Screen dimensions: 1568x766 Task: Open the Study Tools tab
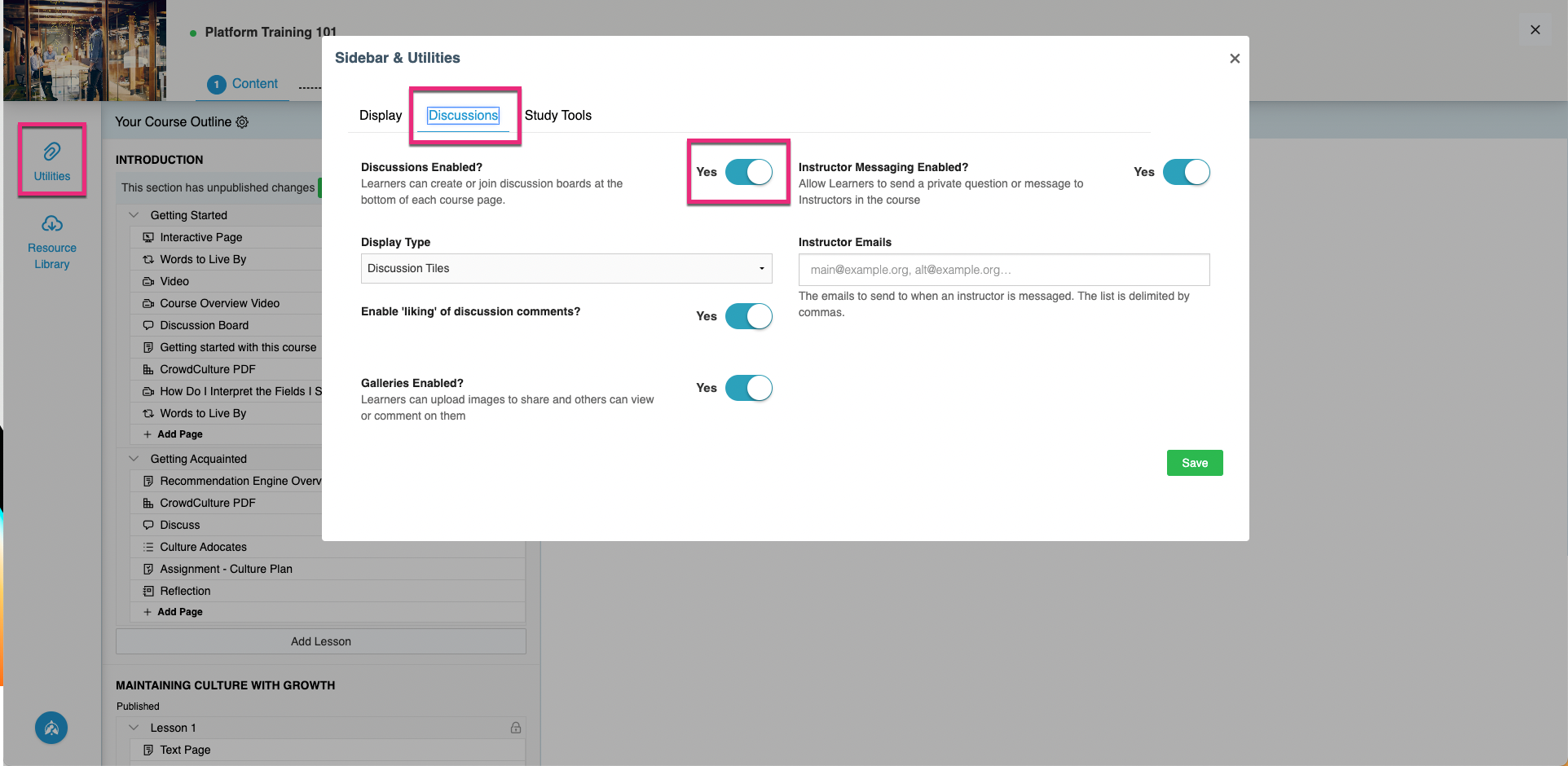(557, 115)
